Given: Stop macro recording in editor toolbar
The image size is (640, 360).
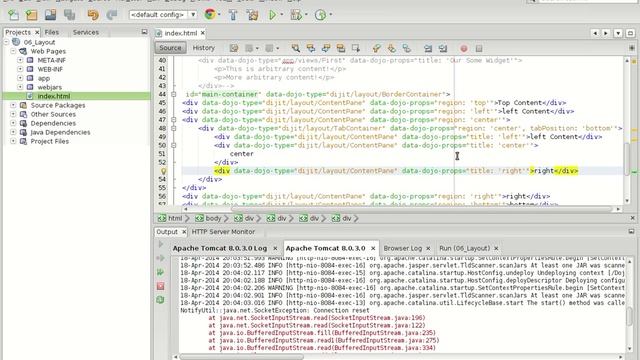Looking at the screenshot, I should click(479, 48).
